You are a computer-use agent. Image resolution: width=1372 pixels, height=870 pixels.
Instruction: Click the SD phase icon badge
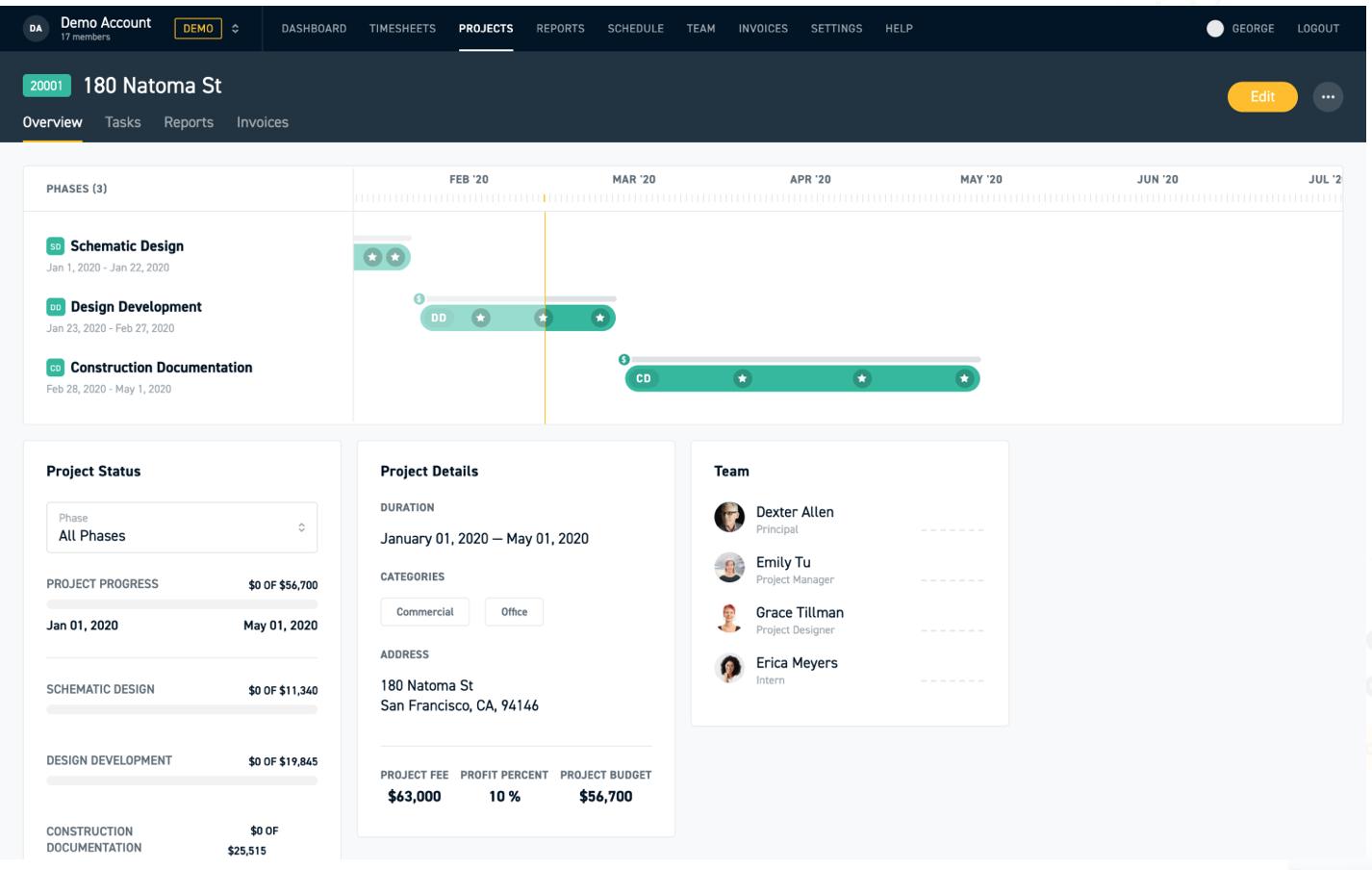coord(55,246)
